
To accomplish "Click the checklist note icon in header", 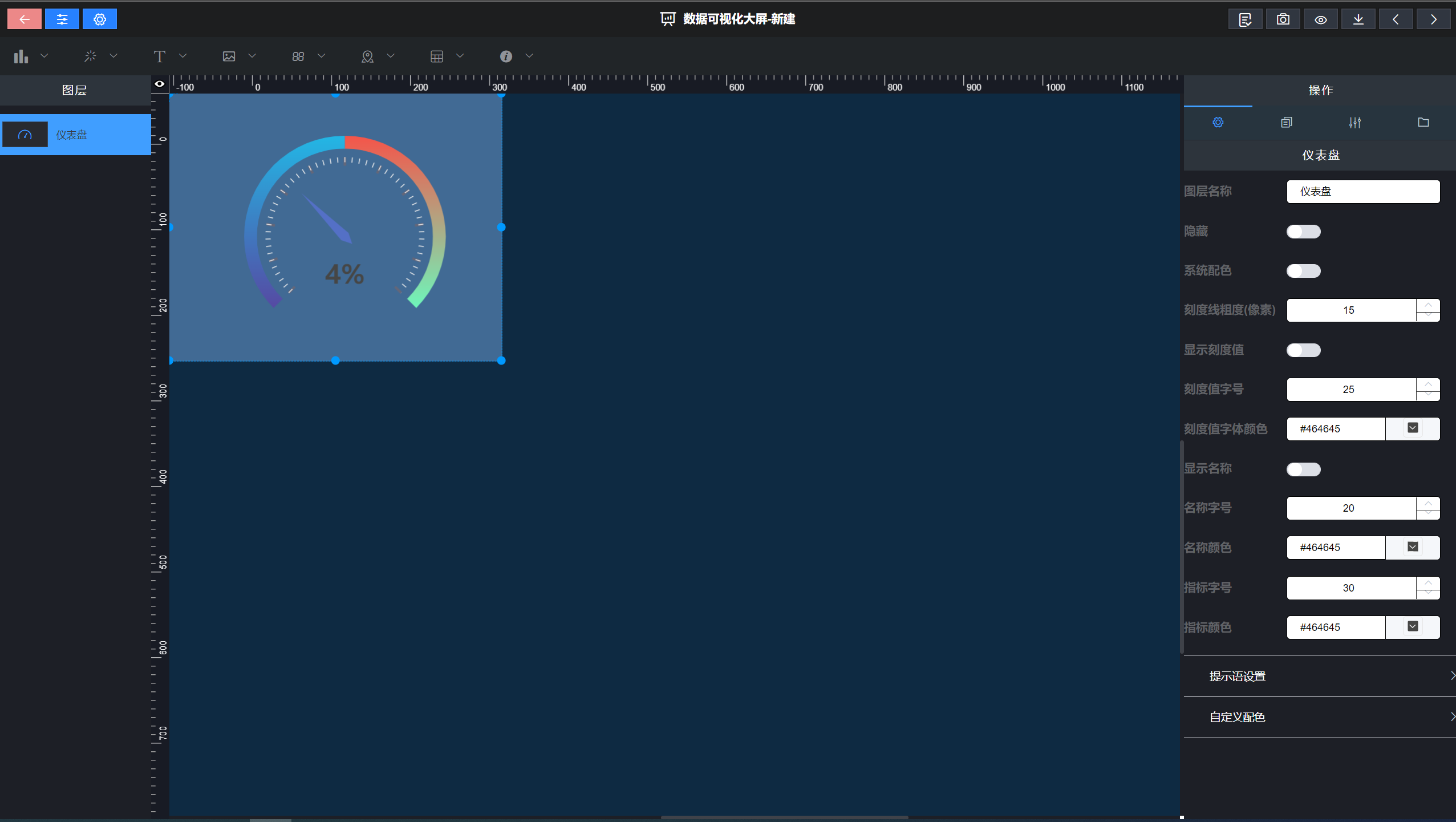I will click(x=1246, y=19).
